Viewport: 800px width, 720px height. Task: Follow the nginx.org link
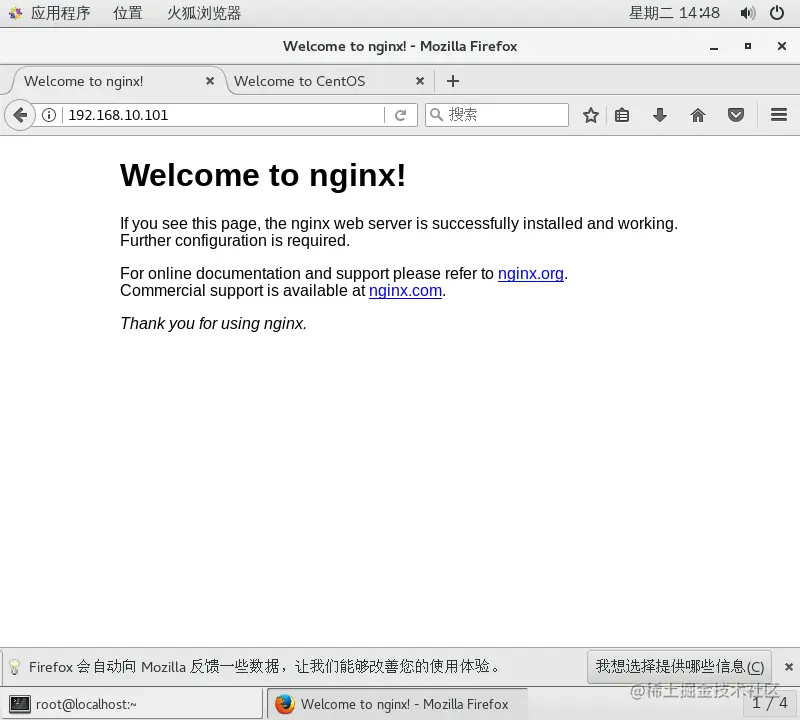531,274
